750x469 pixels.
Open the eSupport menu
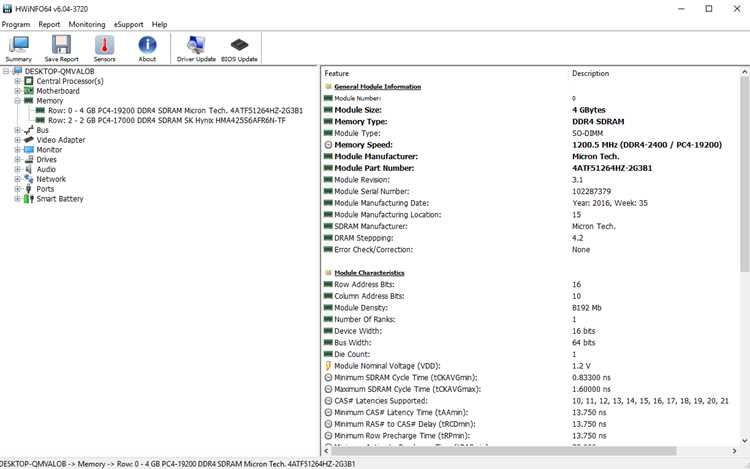128,24
